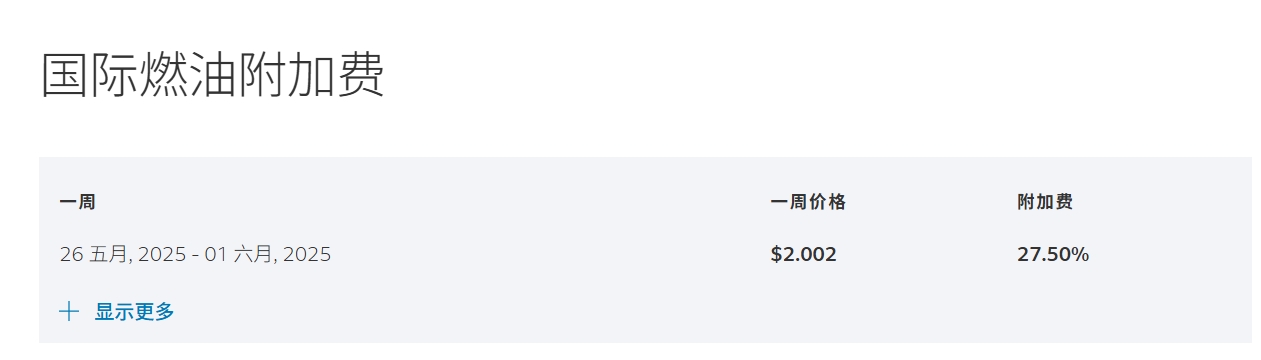Click the end date 01 六月, 2025

point(268,255)
